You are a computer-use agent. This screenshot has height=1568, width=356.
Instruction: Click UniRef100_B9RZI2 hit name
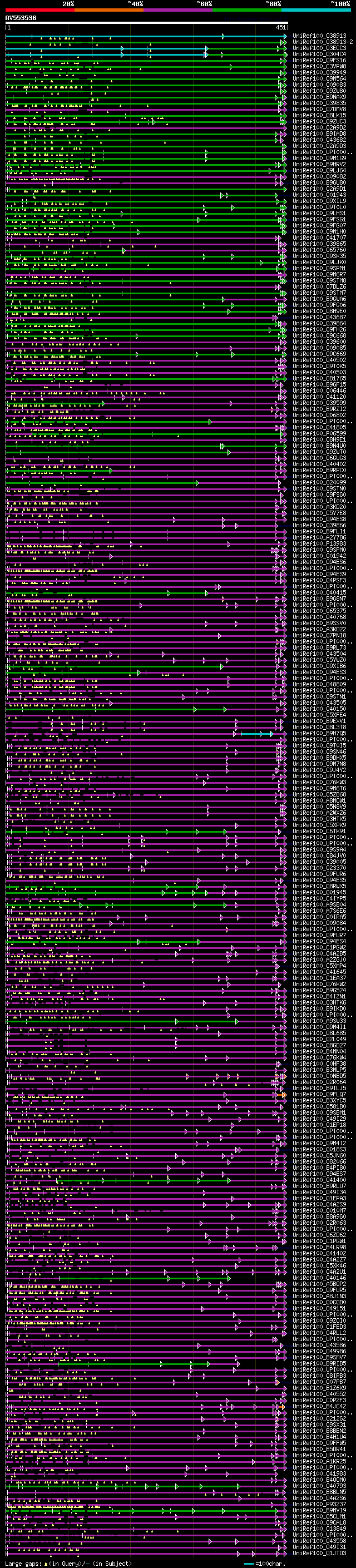point(319,409)
